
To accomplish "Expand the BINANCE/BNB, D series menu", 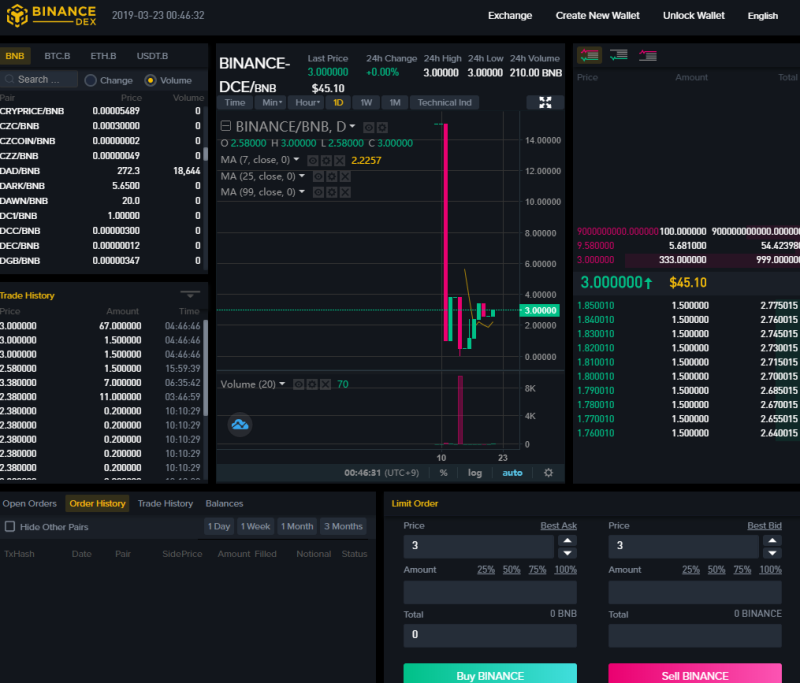I will pos(353,126).
